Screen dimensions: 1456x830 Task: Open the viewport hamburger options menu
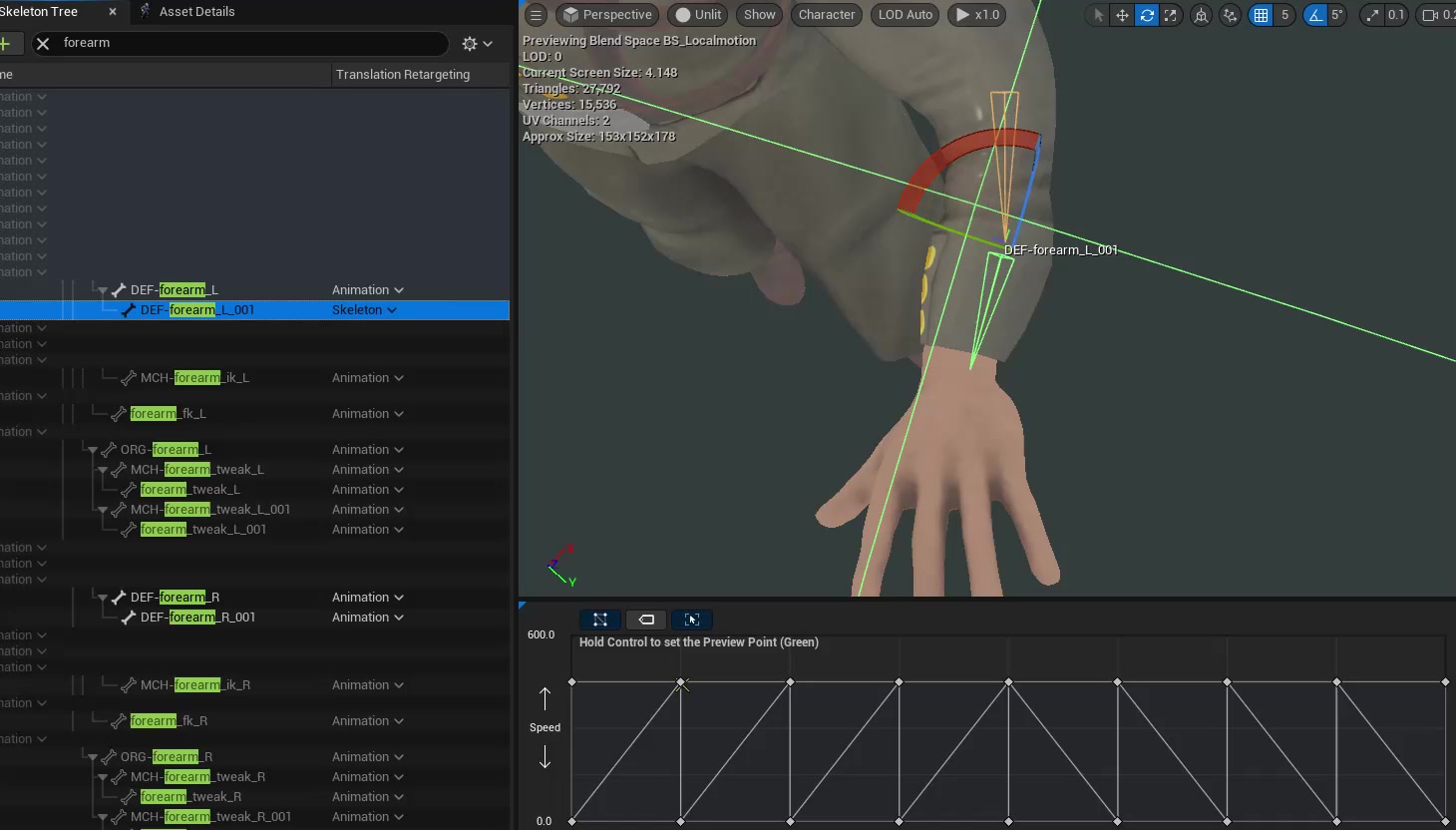537,15
